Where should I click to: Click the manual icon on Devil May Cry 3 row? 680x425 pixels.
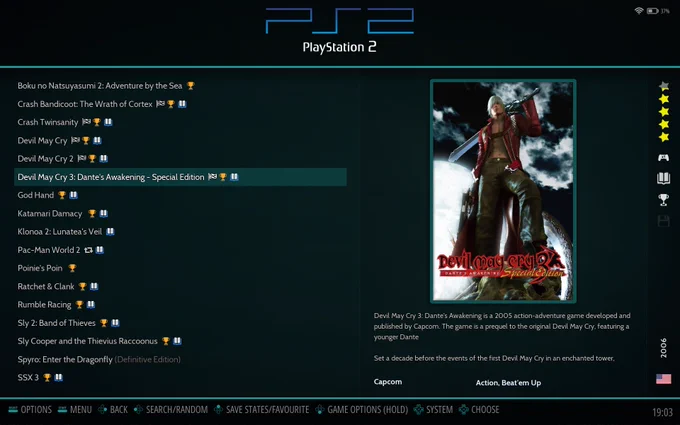(234, 177)
